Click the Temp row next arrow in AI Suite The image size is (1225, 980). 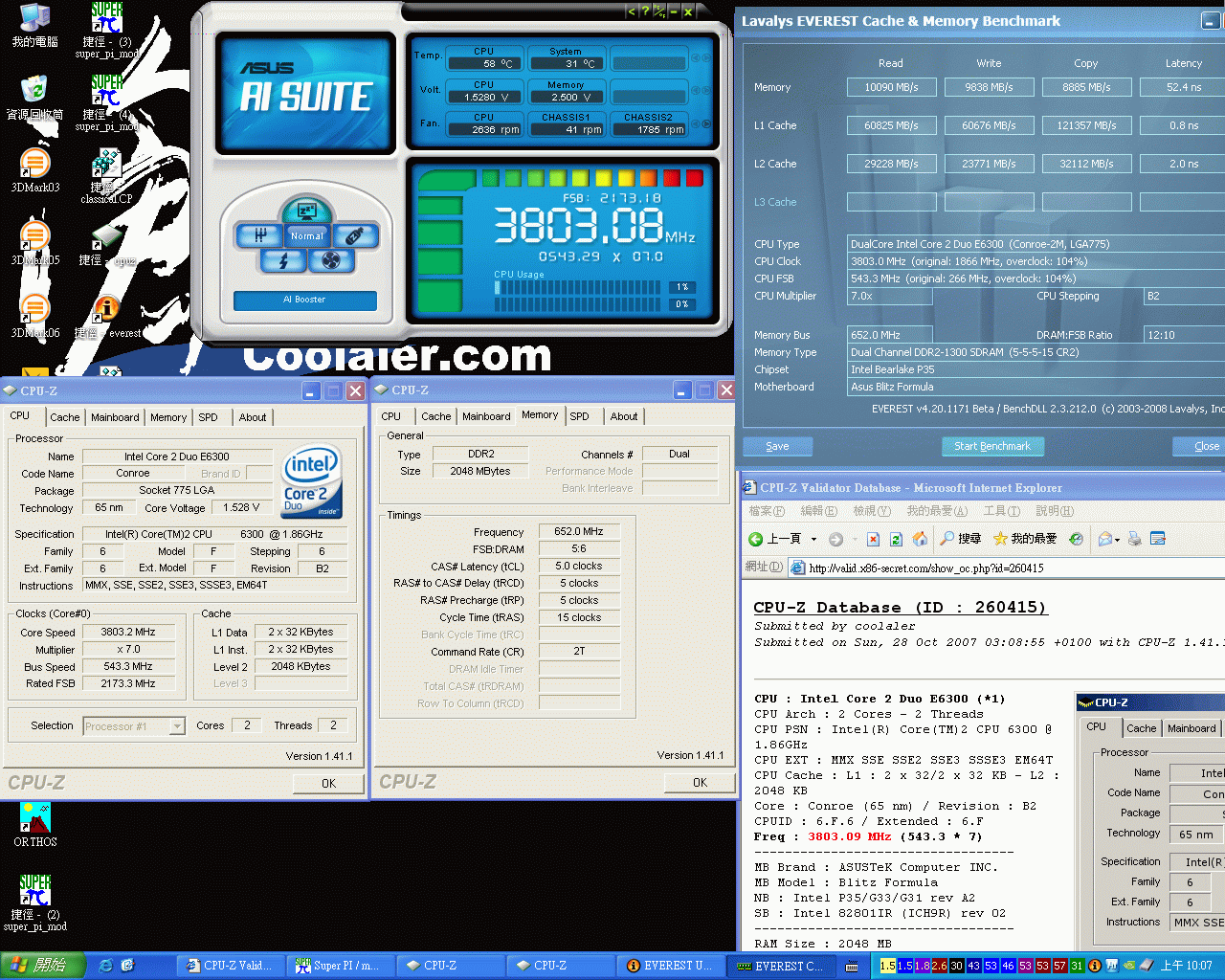pos(707,58)
